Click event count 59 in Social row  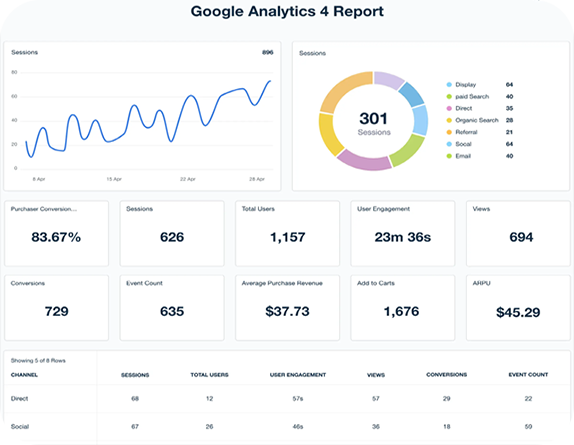tap(528, 426)
